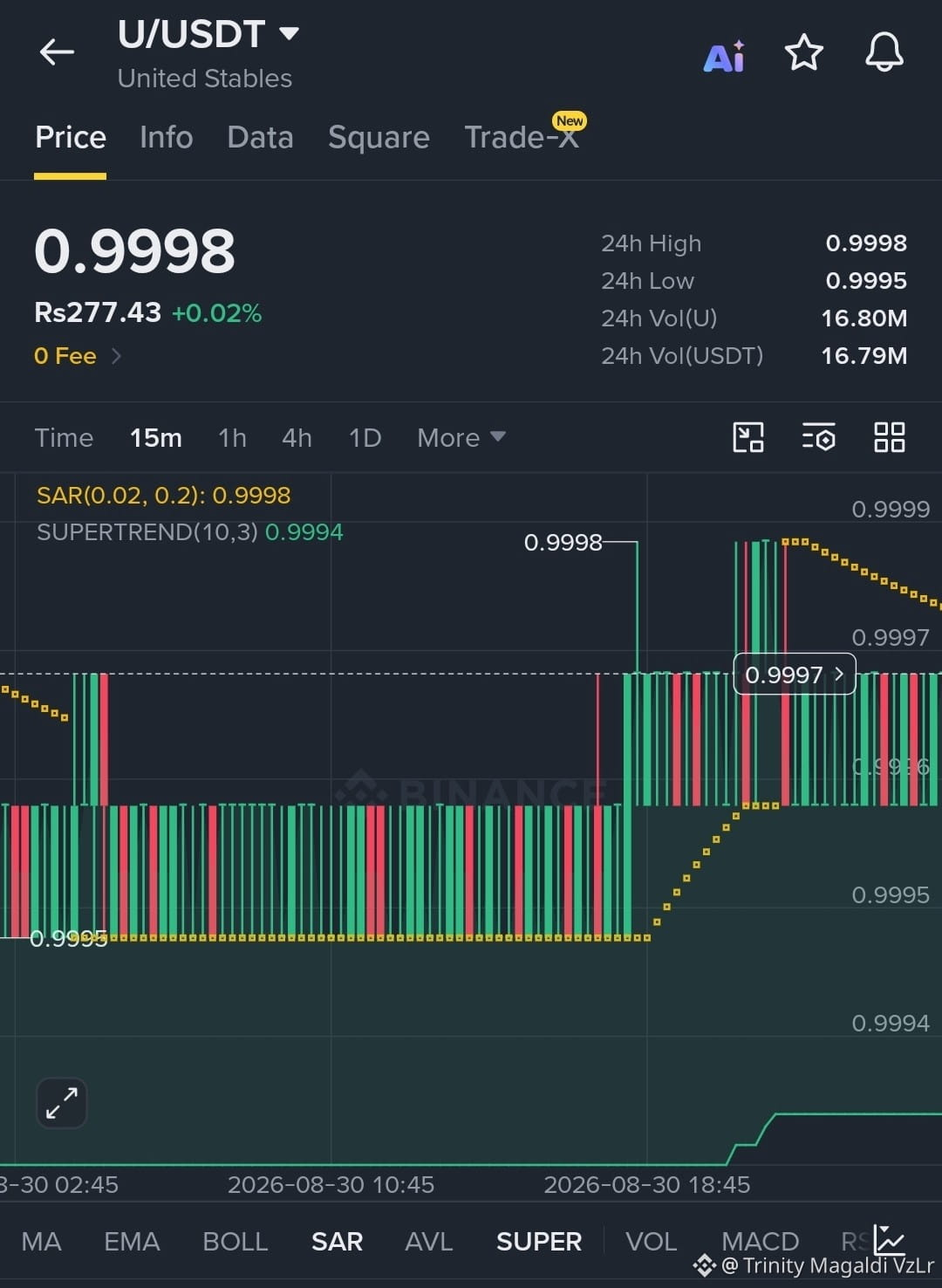Open the Trade-X tab

pyautogui.click(x=522, y=137)
